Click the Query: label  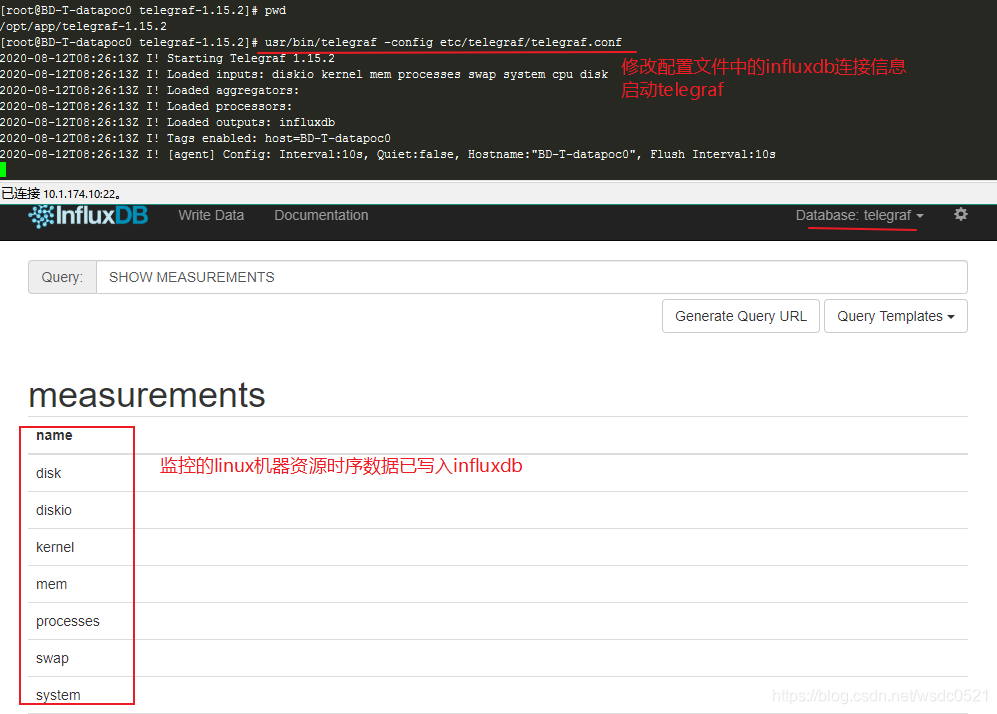(62, 277)
